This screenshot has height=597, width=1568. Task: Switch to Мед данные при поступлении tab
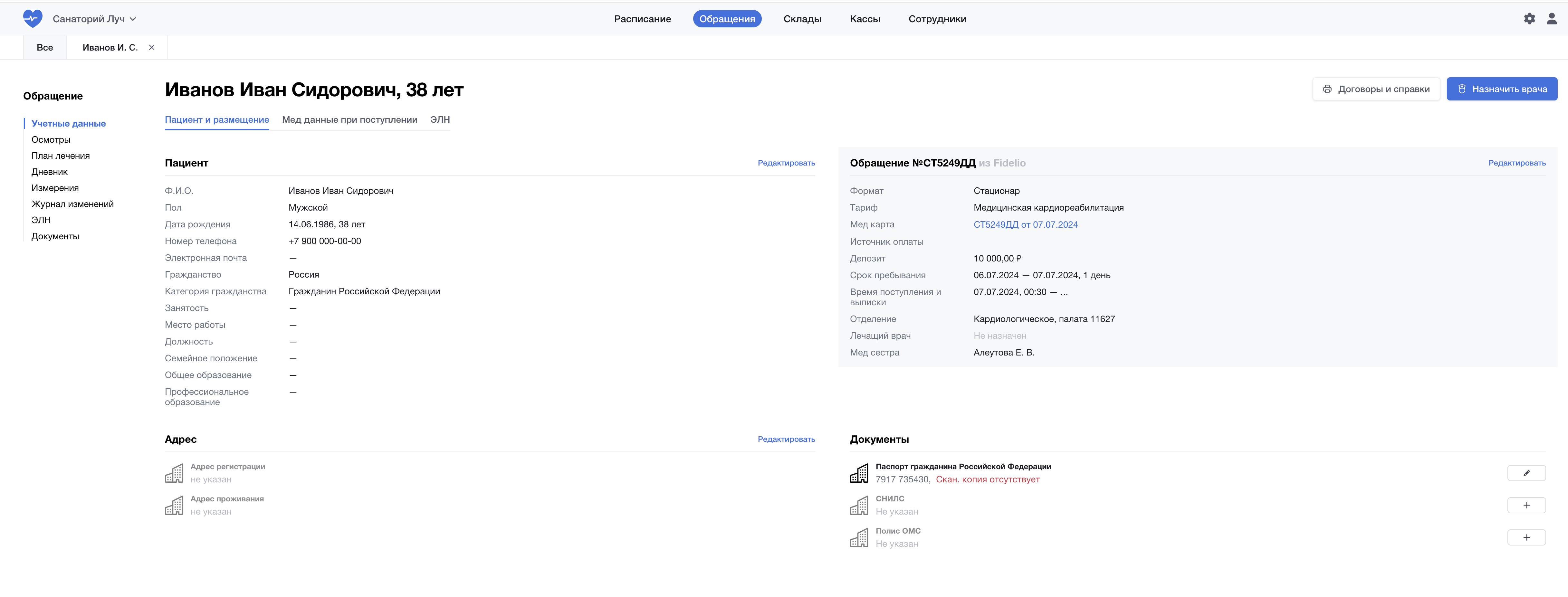click(349, 120)
